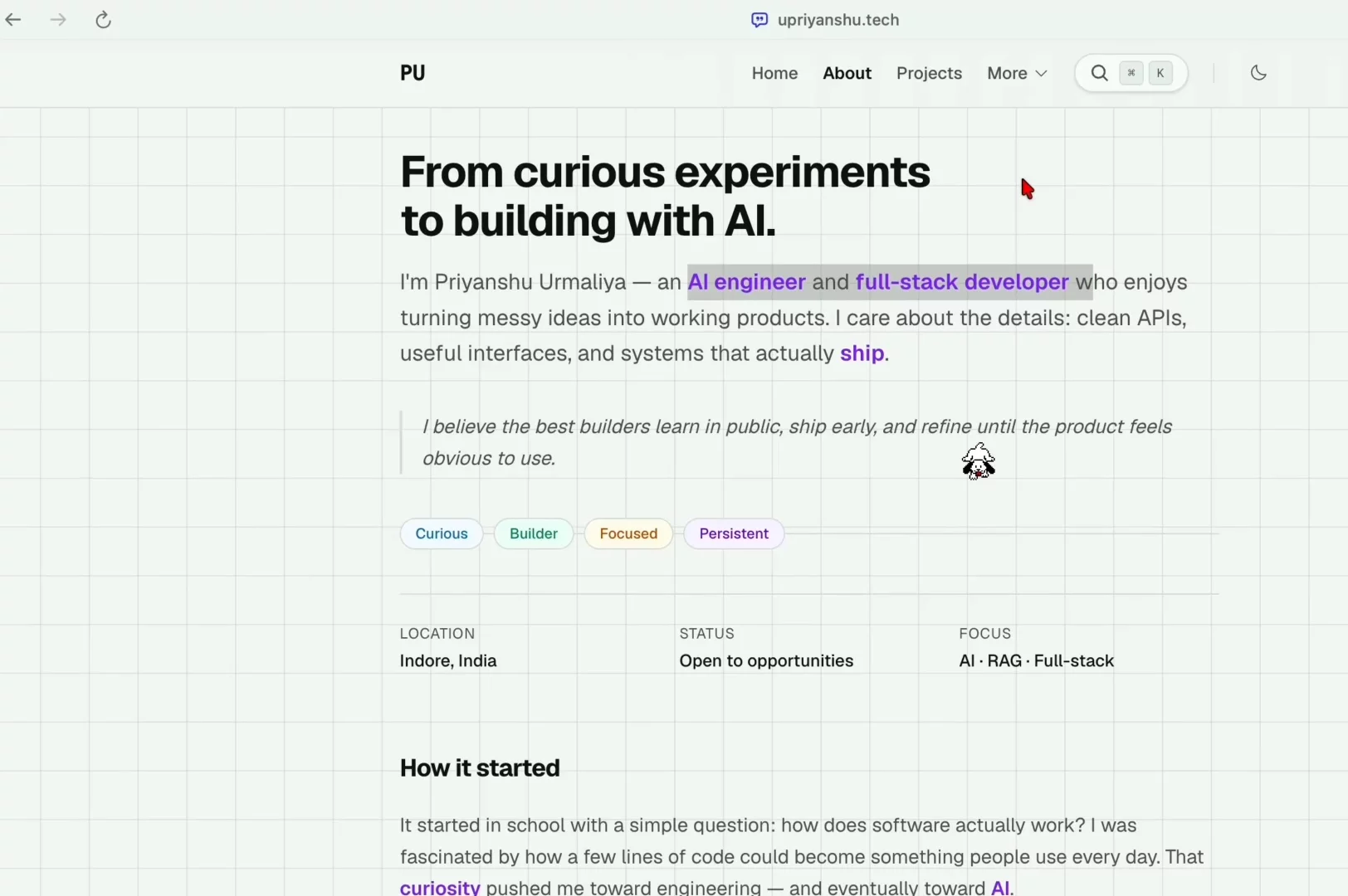1348x896 pixels.
Task: Click the command key badge in search
Action: tap(1131, 73)
